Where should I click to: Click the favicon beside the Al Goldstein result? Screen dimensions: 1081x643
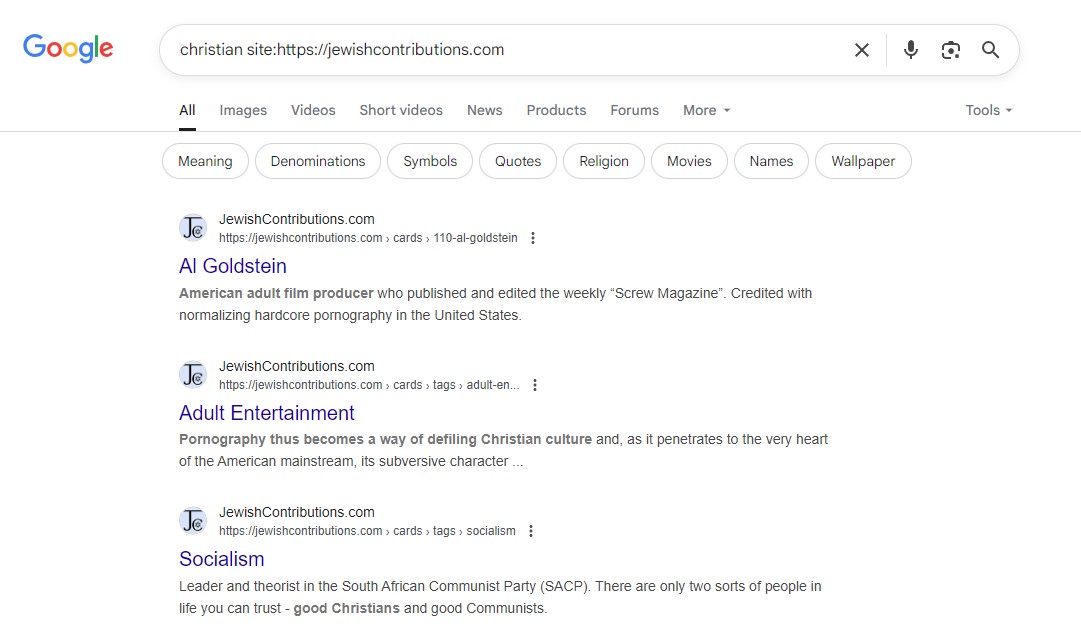point(193,227)
